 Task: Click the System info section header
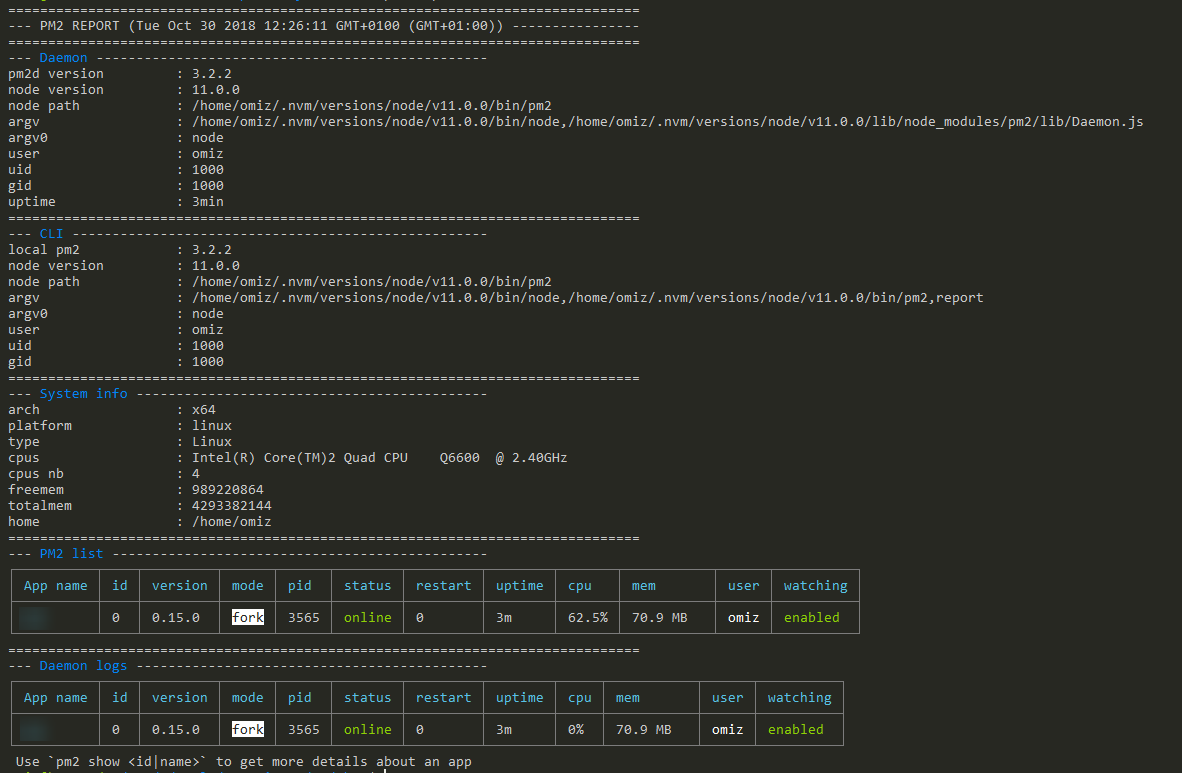81,393
